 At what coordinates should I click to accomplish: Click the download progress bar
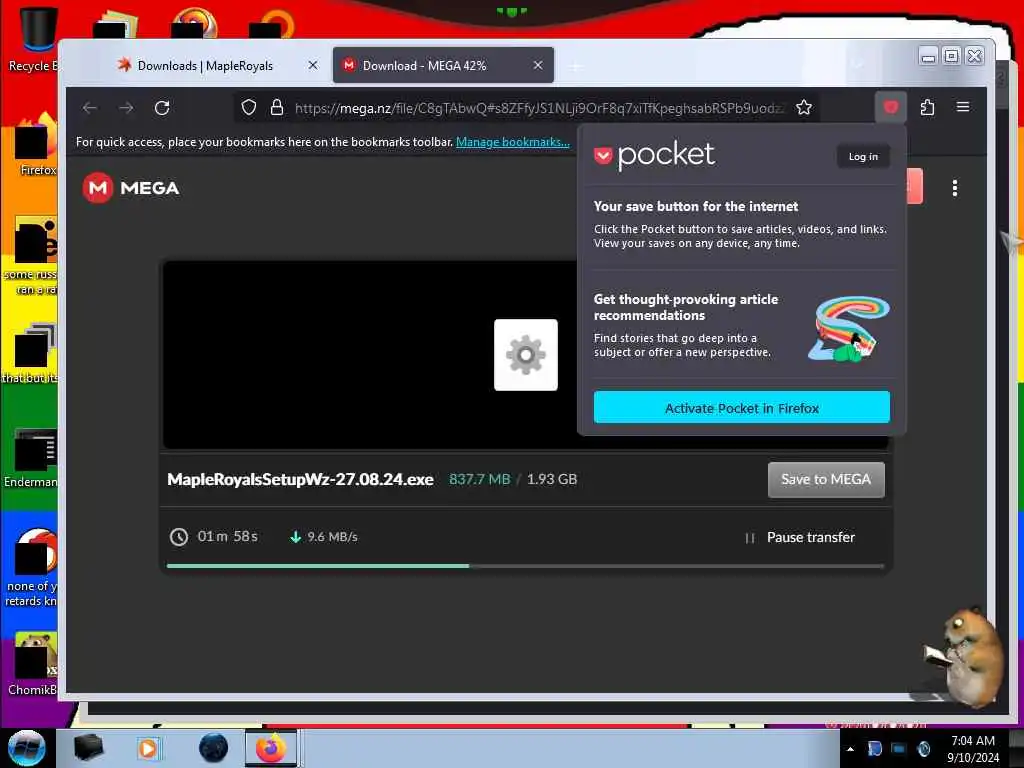[x=525, y=566]
